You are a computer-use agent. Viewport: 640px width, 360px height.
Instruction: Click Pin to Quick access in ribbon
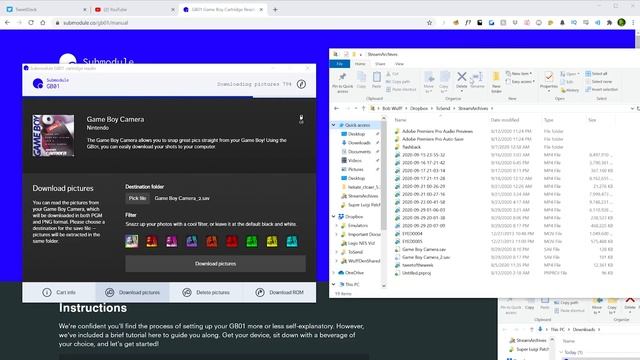[x=342, y=83]
